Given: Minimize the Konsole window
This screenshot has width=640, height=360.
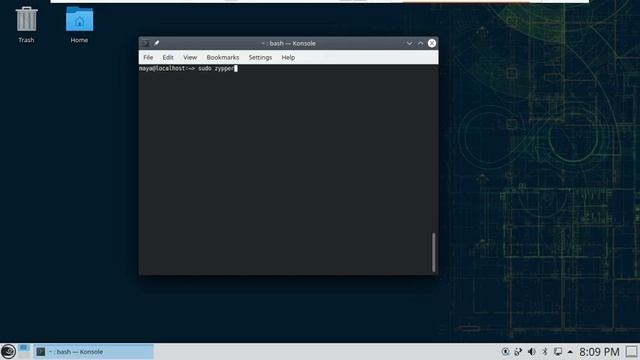Looking at the screenshot, I should click(409, 43).
